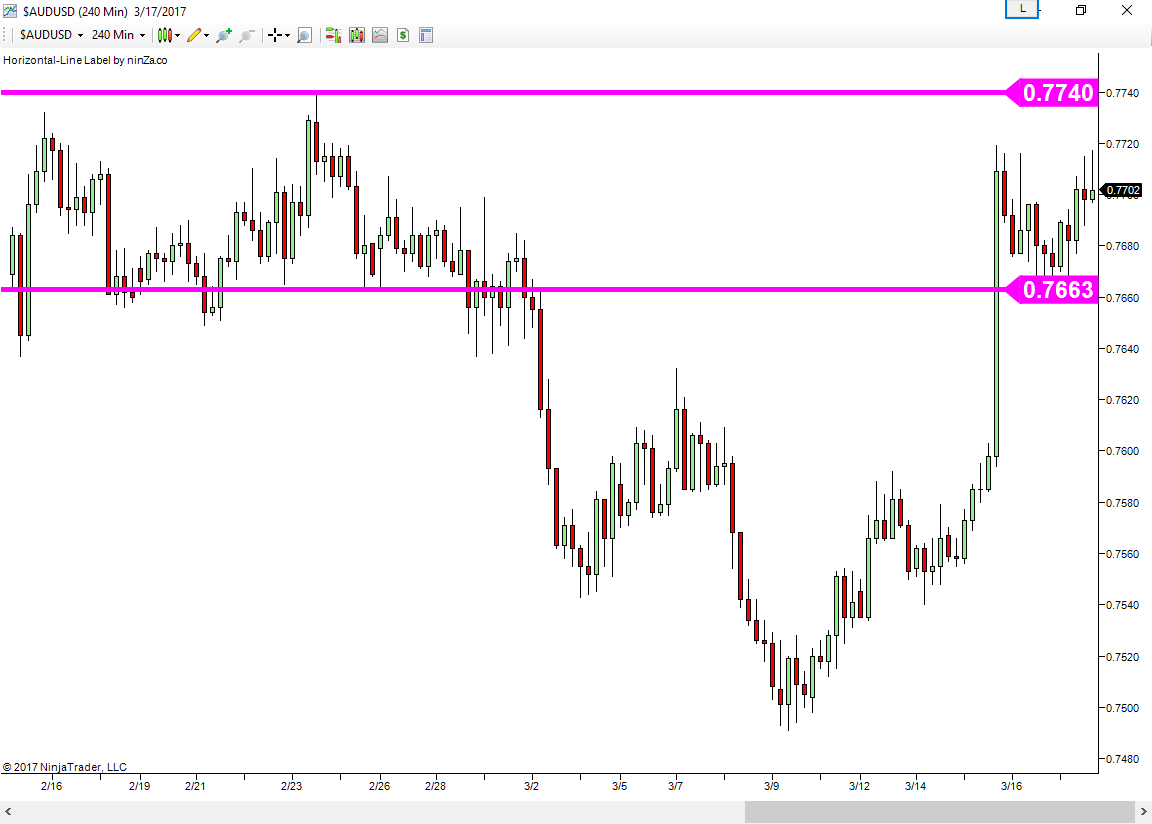Click the 3/16 date label on time axis
The height and width of the screenshot is (824, 1152).
(1012, 786)
